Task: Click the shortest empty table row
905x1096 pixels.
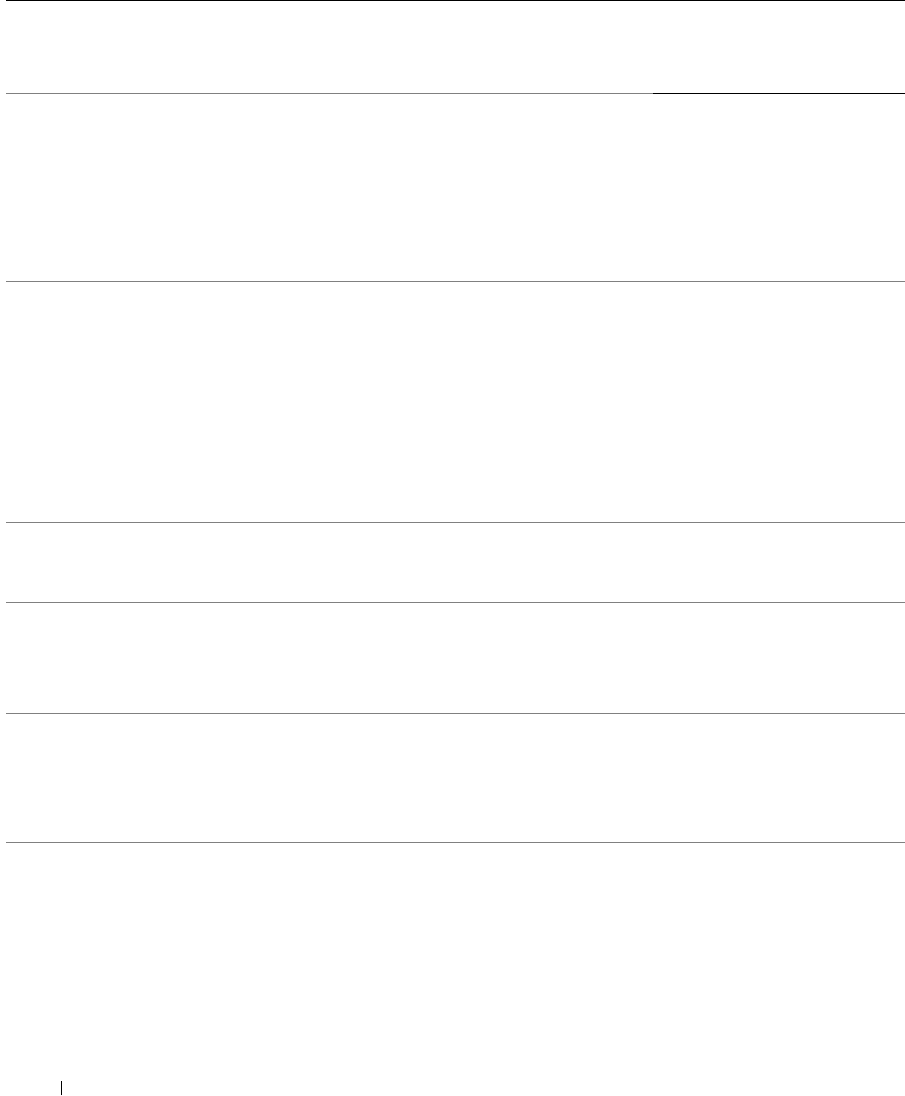Action: [x=452, y=562]
